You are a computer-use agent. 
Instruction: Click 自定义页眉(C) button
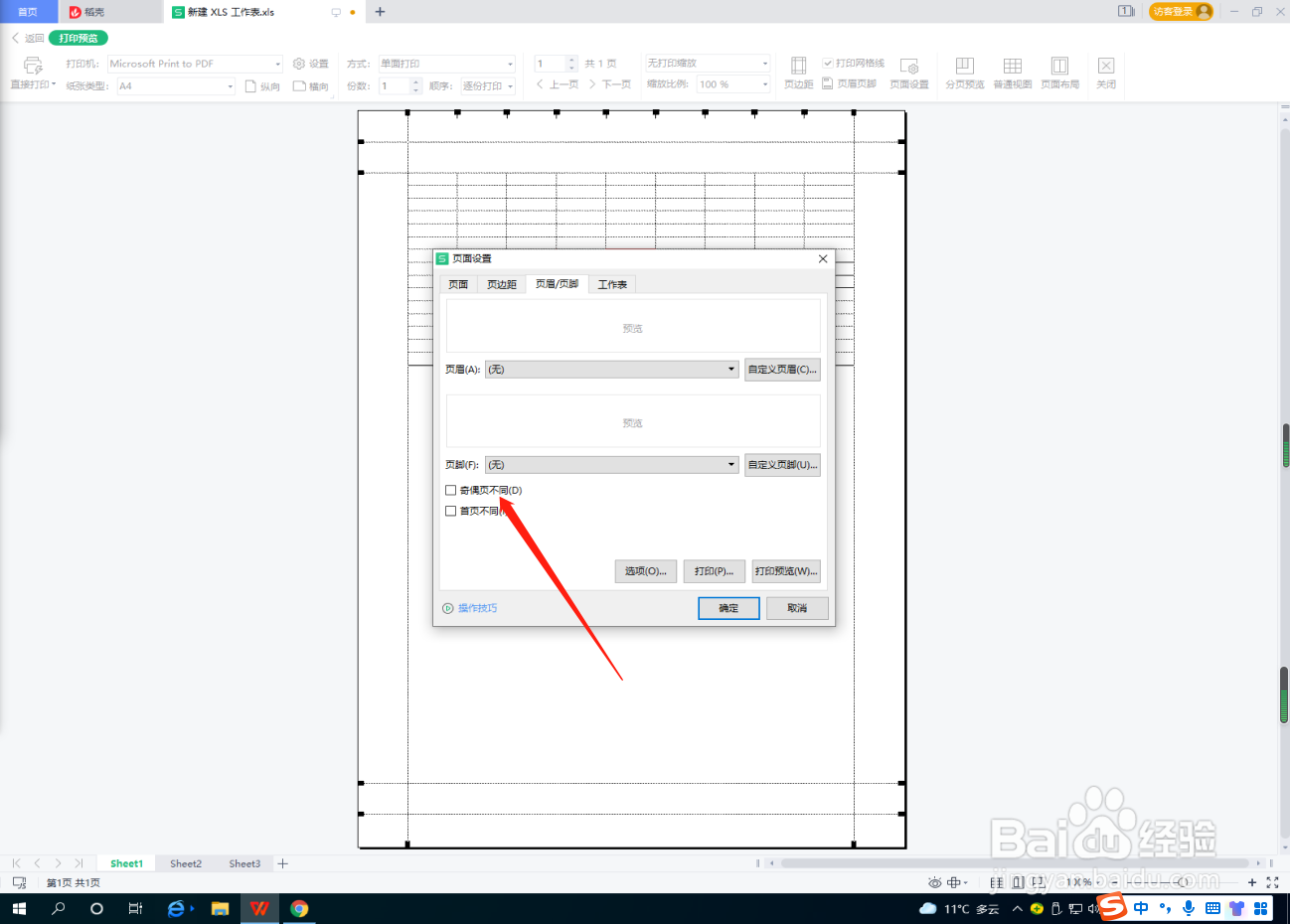click(782, 370)
